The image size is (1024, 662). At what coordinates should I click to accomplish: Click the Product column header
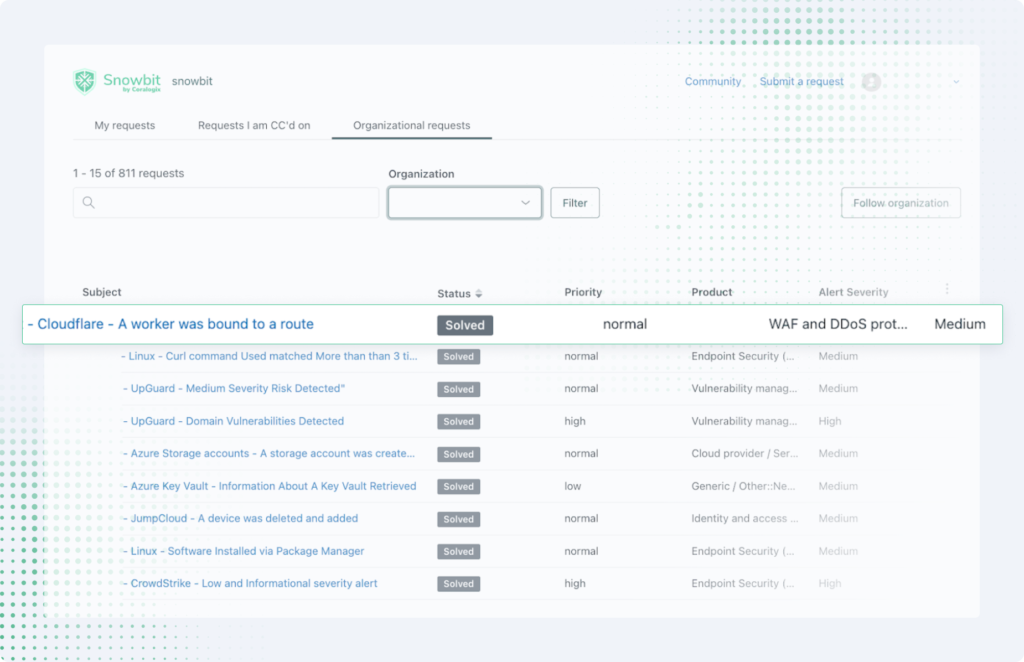click(x=712, y=292)
